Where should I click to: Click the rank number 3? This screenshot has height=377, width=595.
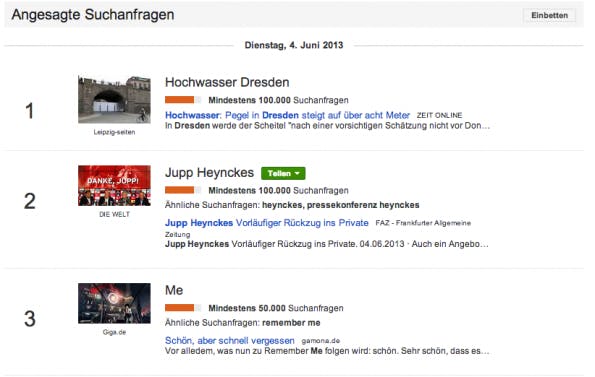[30, 319]
